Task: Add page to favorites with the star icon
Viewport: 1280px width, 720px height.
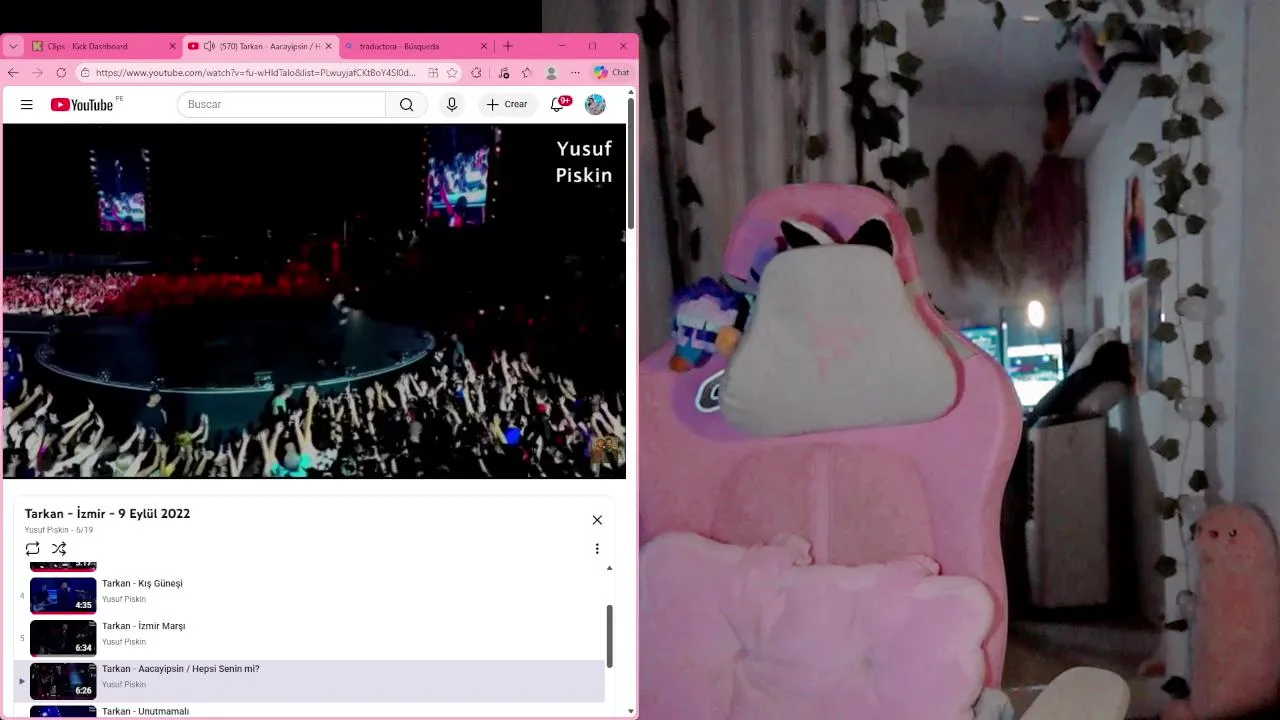Action: 452,73
